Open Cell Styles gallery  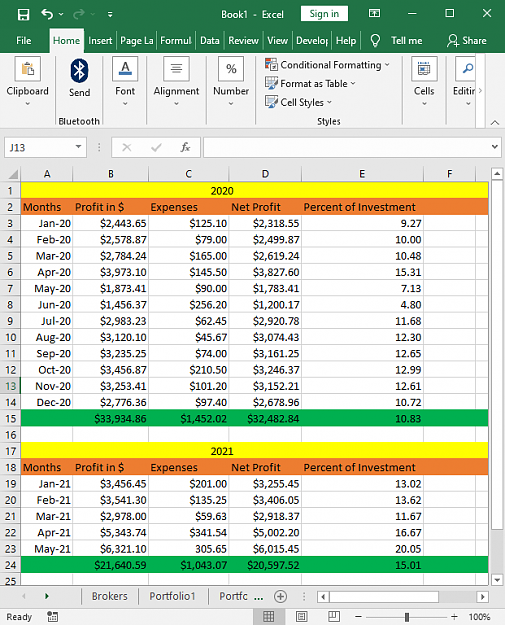[298, 102]
